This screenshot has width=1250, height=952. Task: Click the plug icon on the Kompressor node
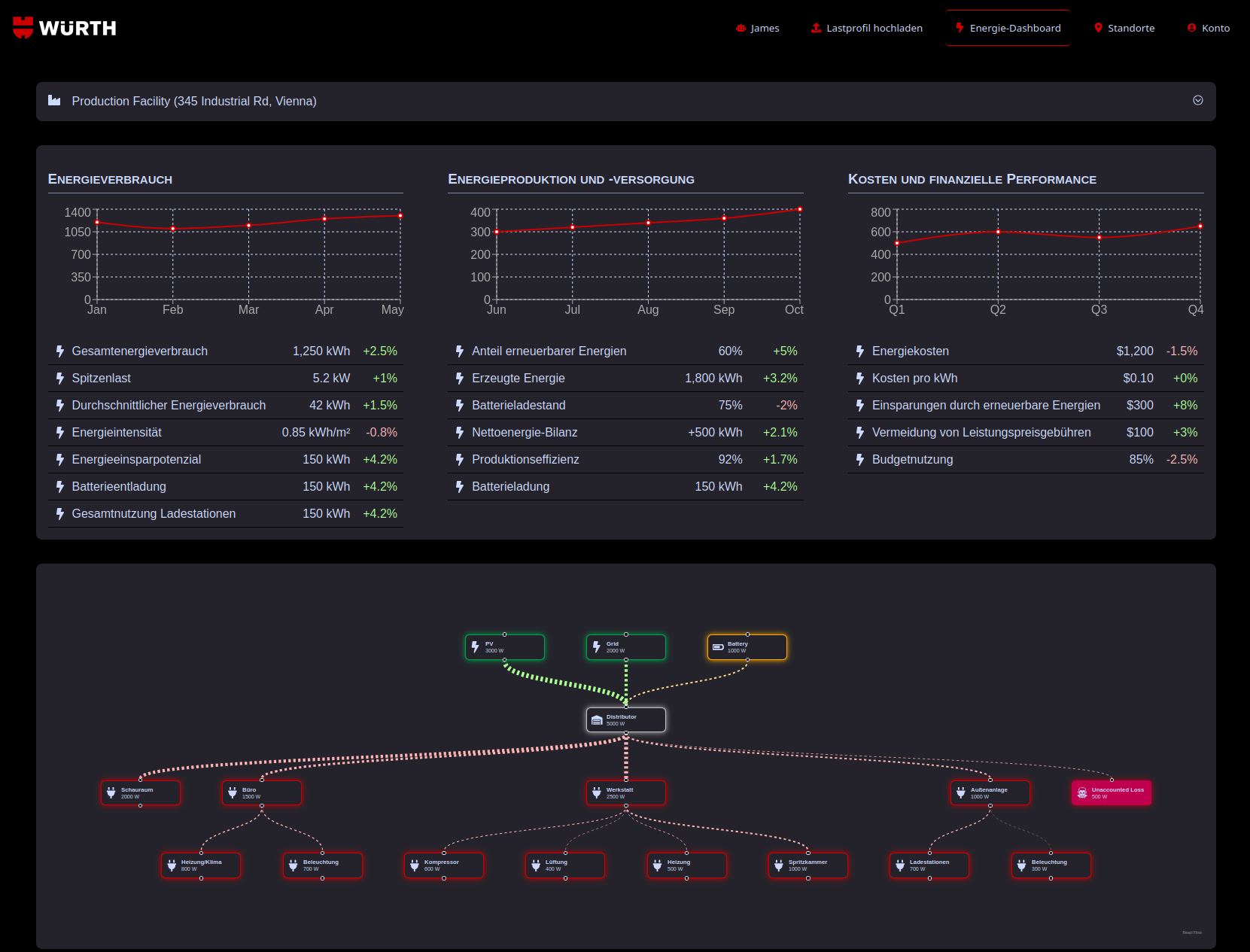click(416, 865)
